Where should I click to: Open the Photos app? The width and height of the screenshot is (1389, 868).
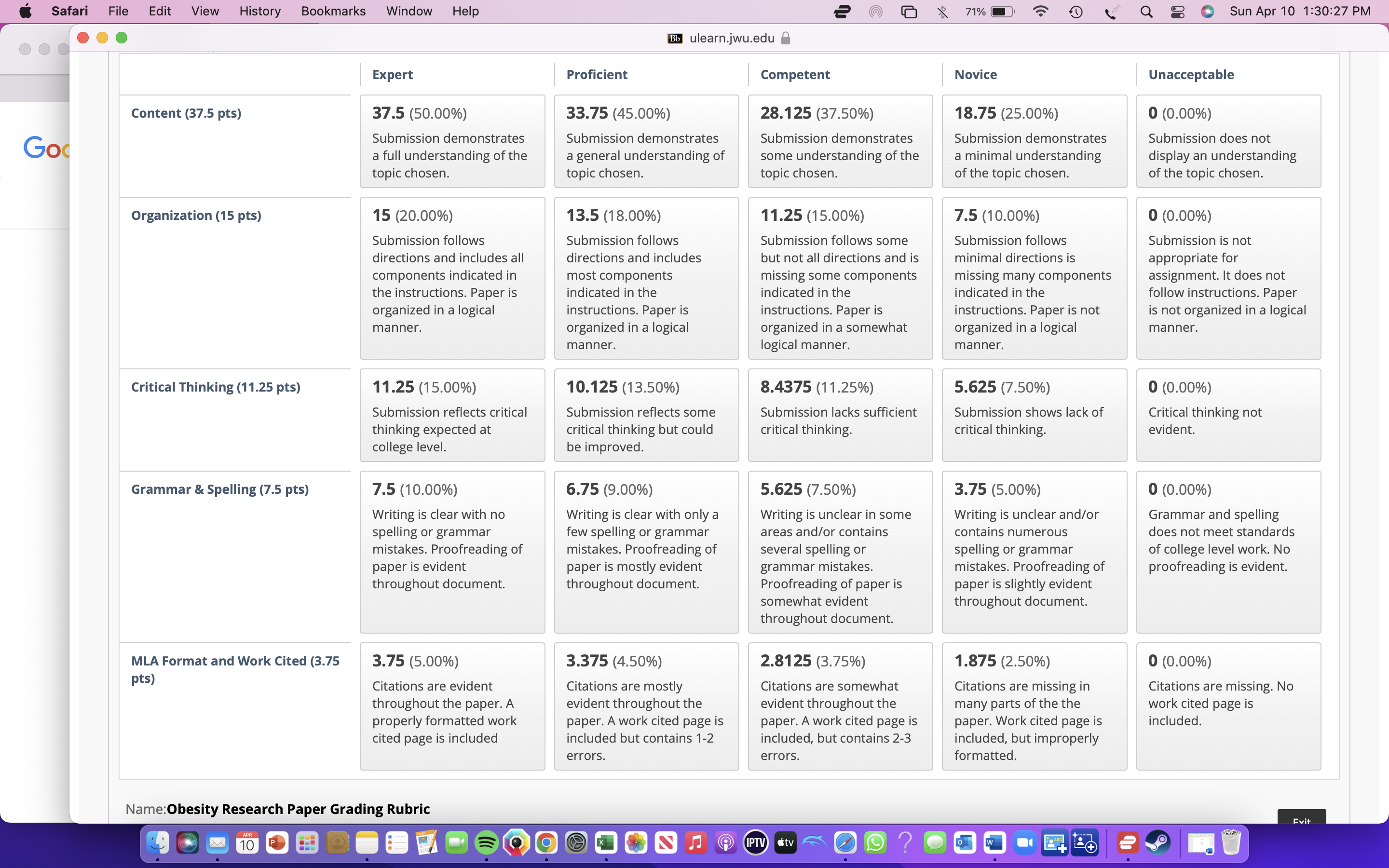pyautogui.click(x=636, y=843)
